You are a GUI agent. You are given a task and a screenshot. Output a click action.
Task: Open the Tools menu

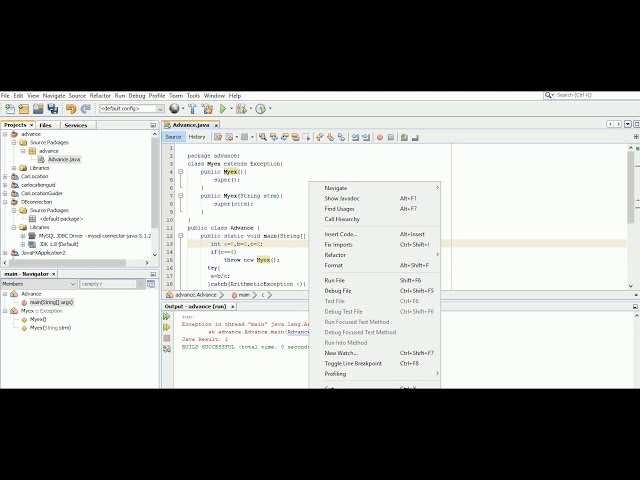(193, 96)
